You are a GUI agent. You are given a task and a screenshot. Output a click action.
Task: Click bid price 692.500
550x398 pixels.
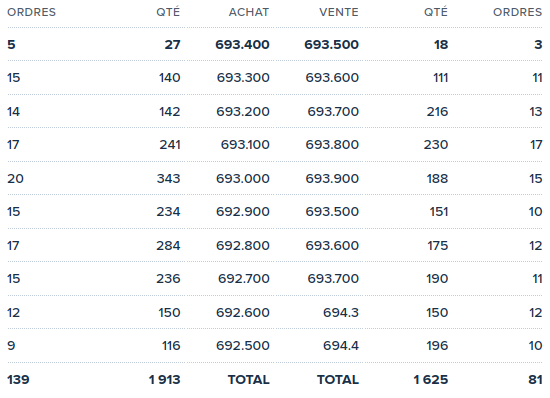point(243,345)
